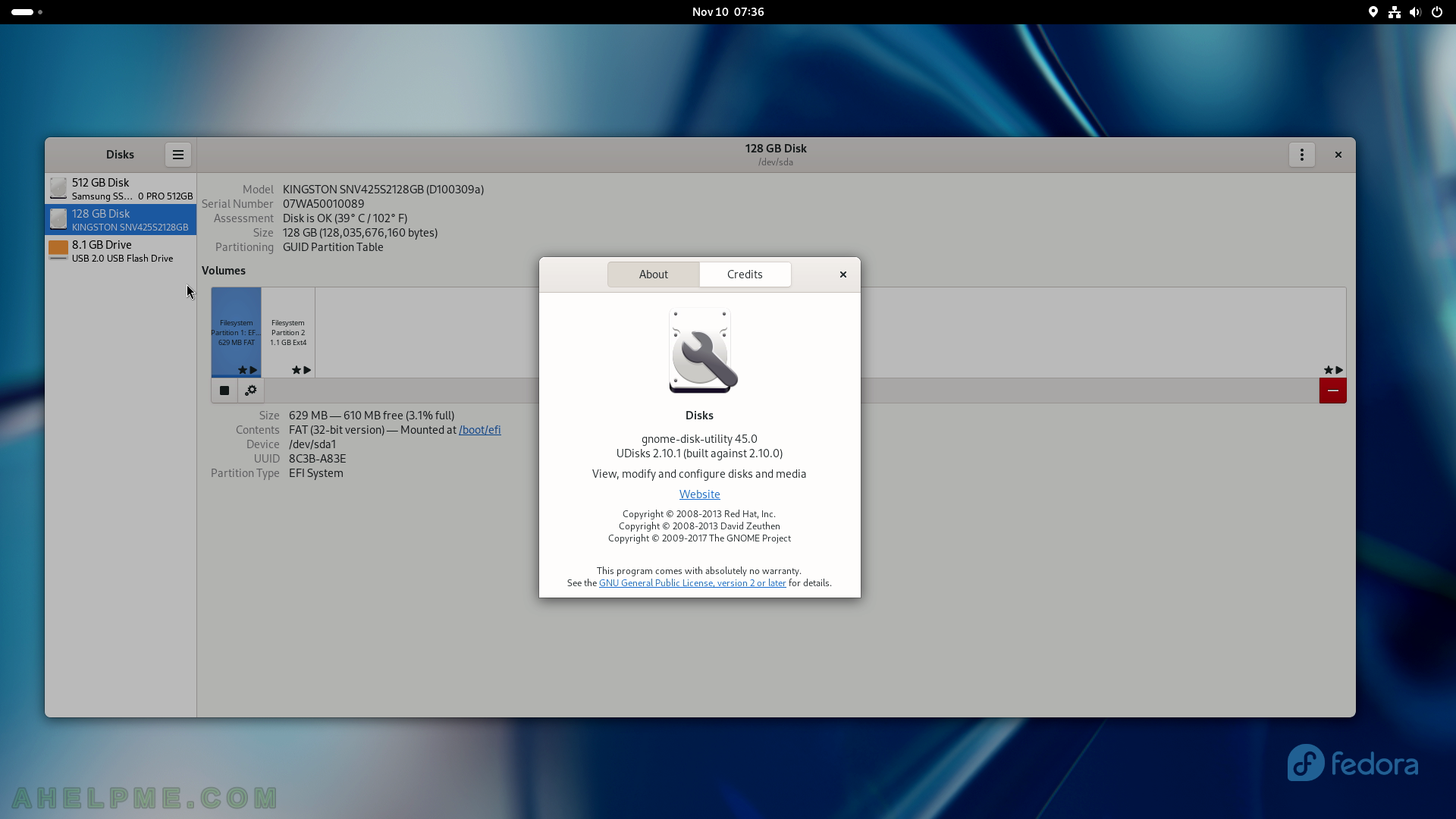Click the location services tray icon

pos(1373,12)
